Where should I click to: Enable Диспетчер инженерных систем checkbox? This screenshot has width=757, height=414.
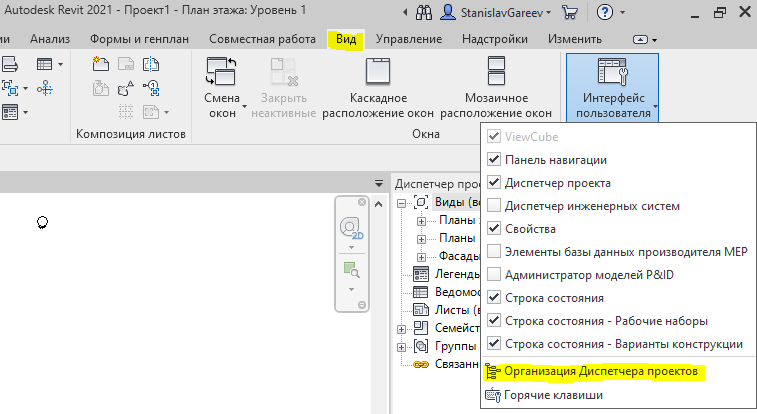[493, 206]
